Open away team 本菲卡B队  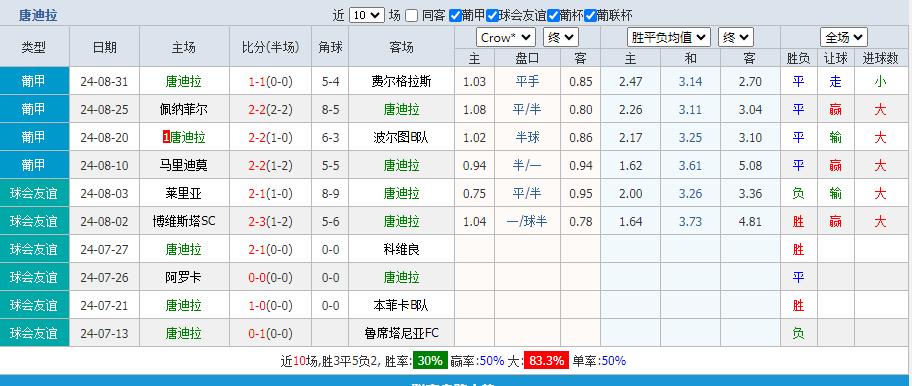[x=401, y=305]
